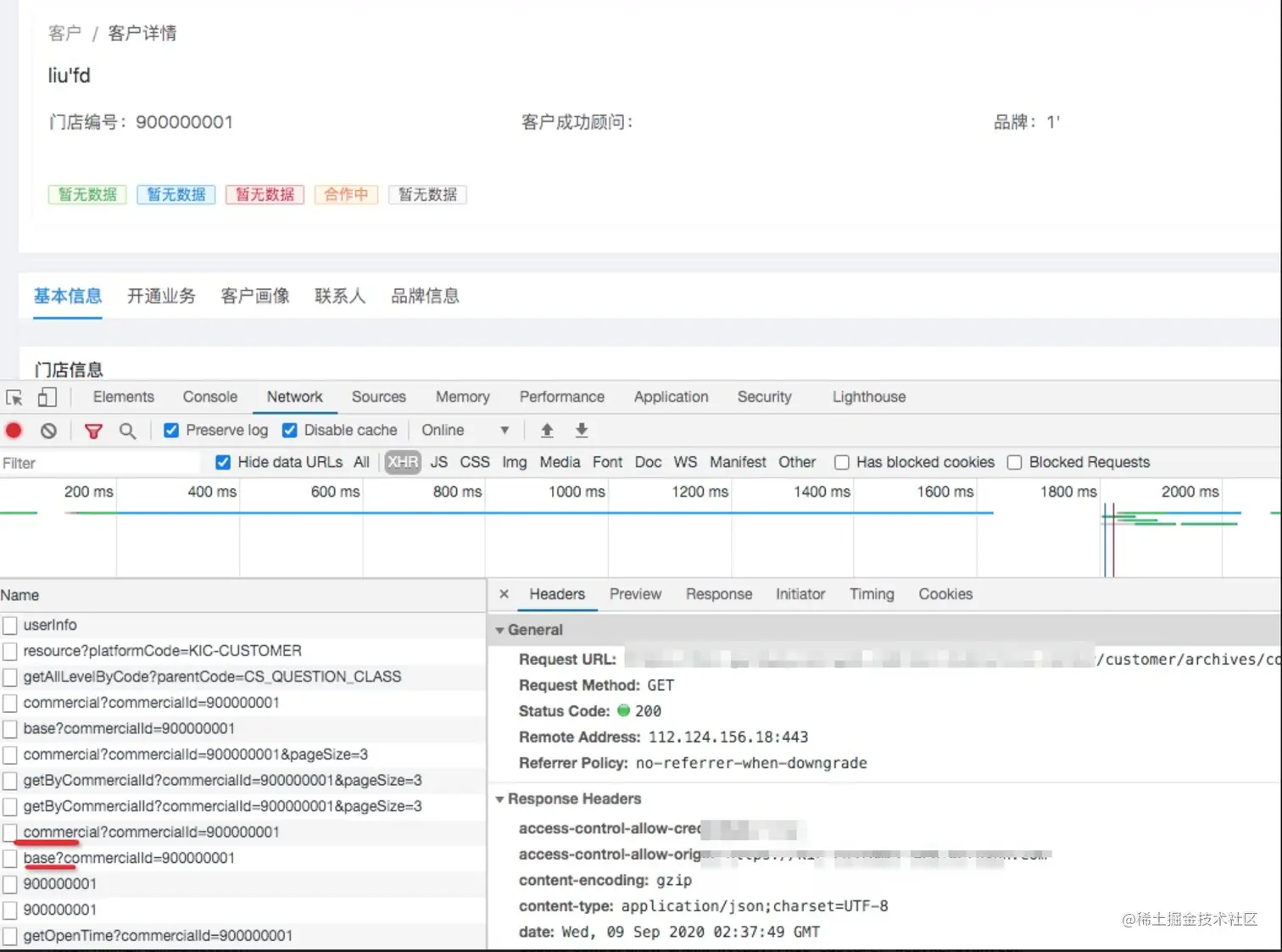
Task: Show the request Preview tab
Action: pos(635,594)
